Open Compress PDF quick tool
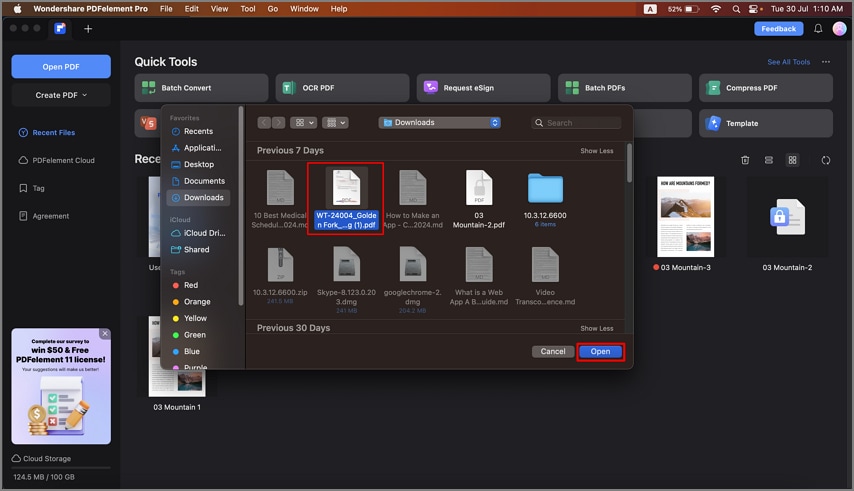Viewport: 854px width, 491px height. click(765, 88)
